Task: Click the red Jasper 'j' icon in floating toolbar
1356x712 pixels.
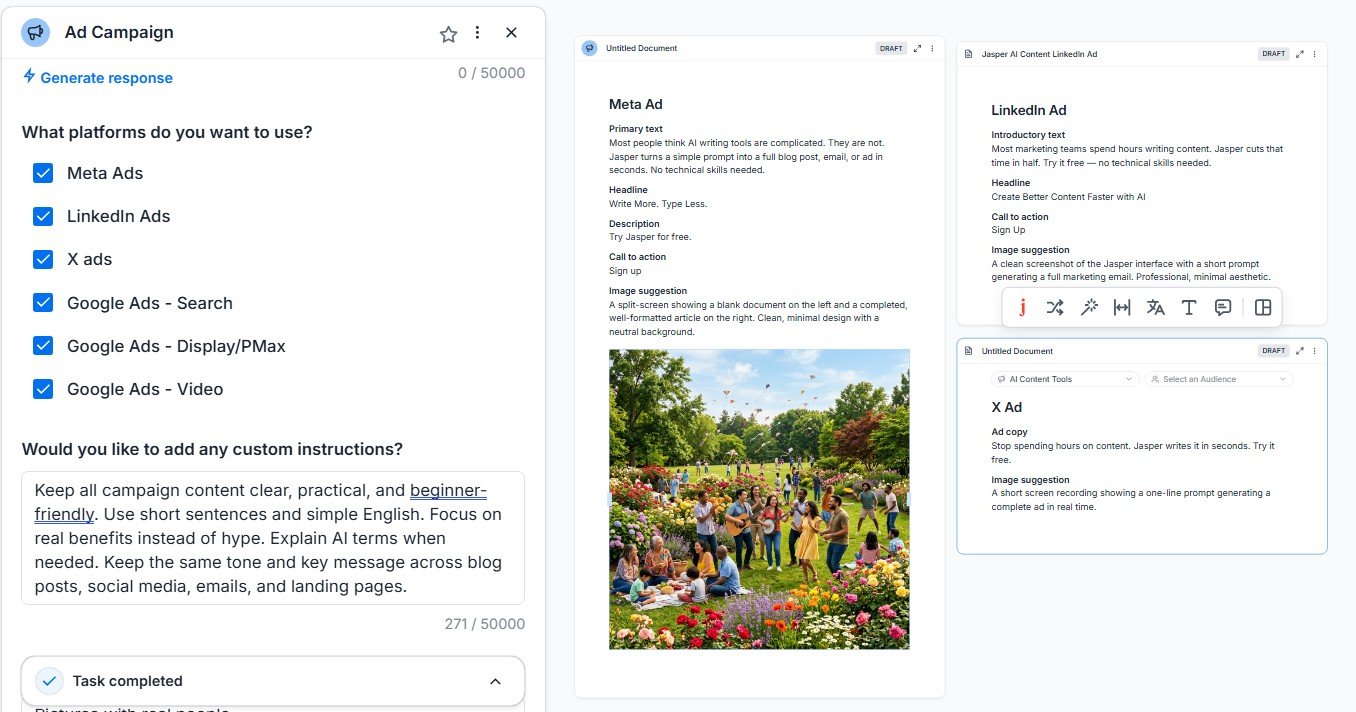Action: tap(1022, 308)
